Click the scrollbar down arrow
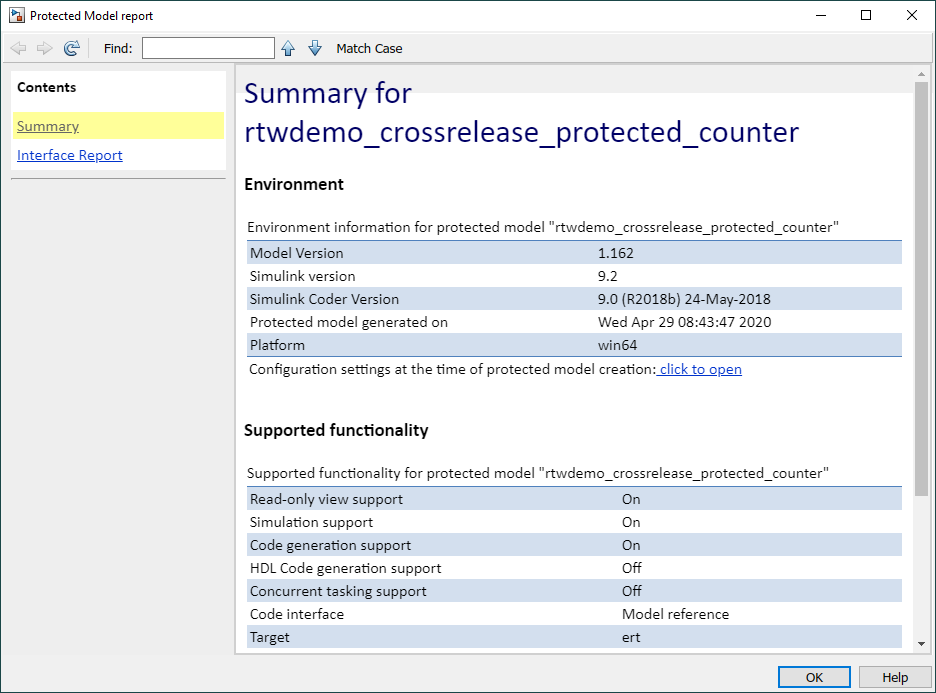Image resolution: width=936 pixels, height=693 pixels. tap(921, 643)
